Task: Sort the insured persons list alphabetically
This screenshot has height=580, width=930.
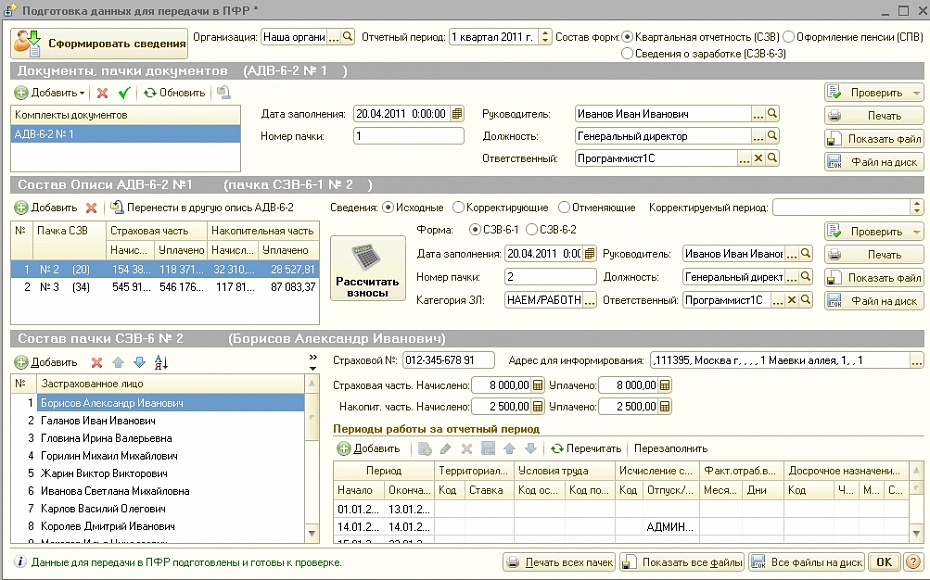Action: (161, 362)
